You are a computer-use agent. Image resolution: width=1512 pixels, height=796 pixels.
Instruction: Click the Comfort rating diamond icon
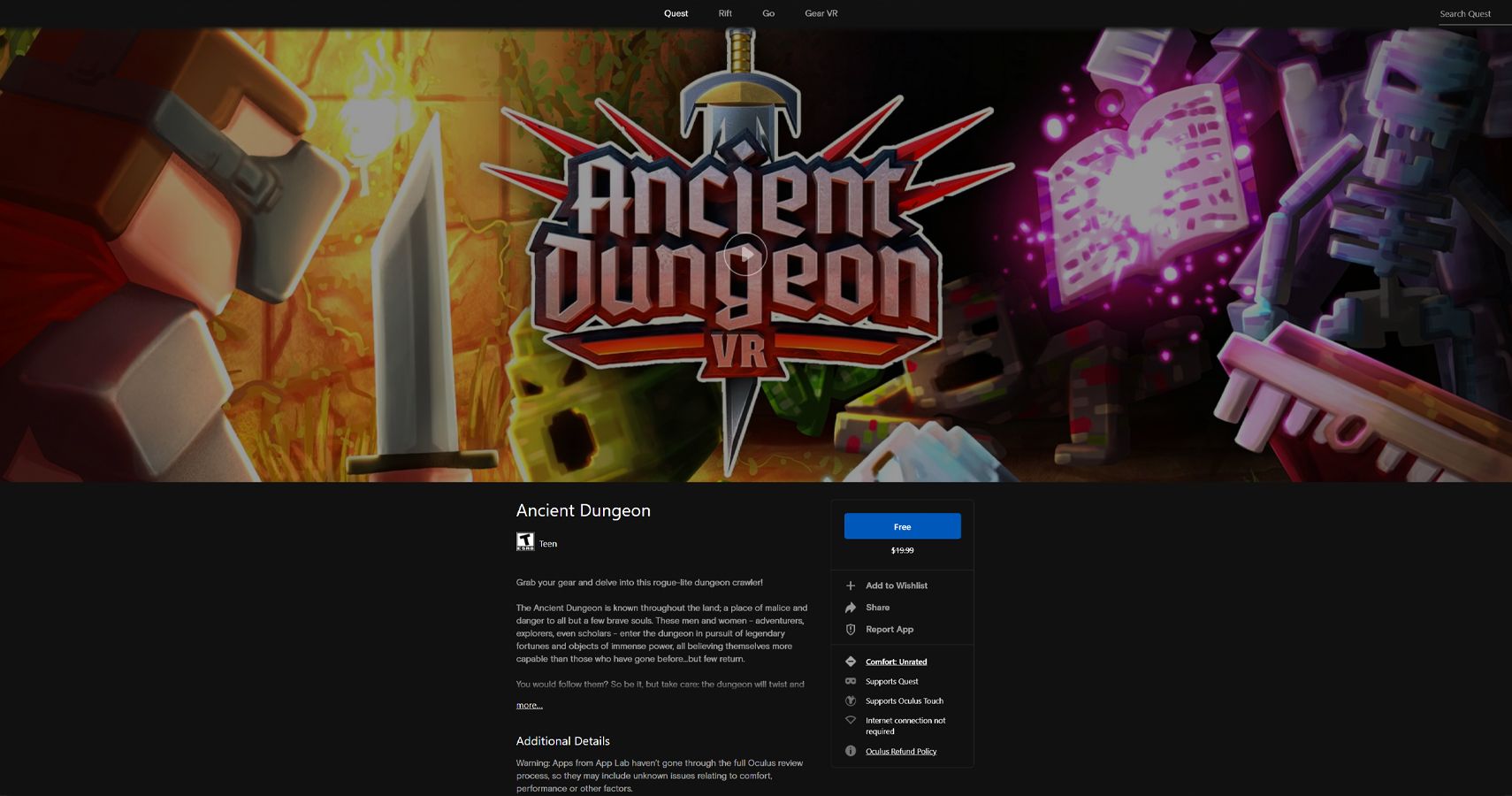(851, 662)
